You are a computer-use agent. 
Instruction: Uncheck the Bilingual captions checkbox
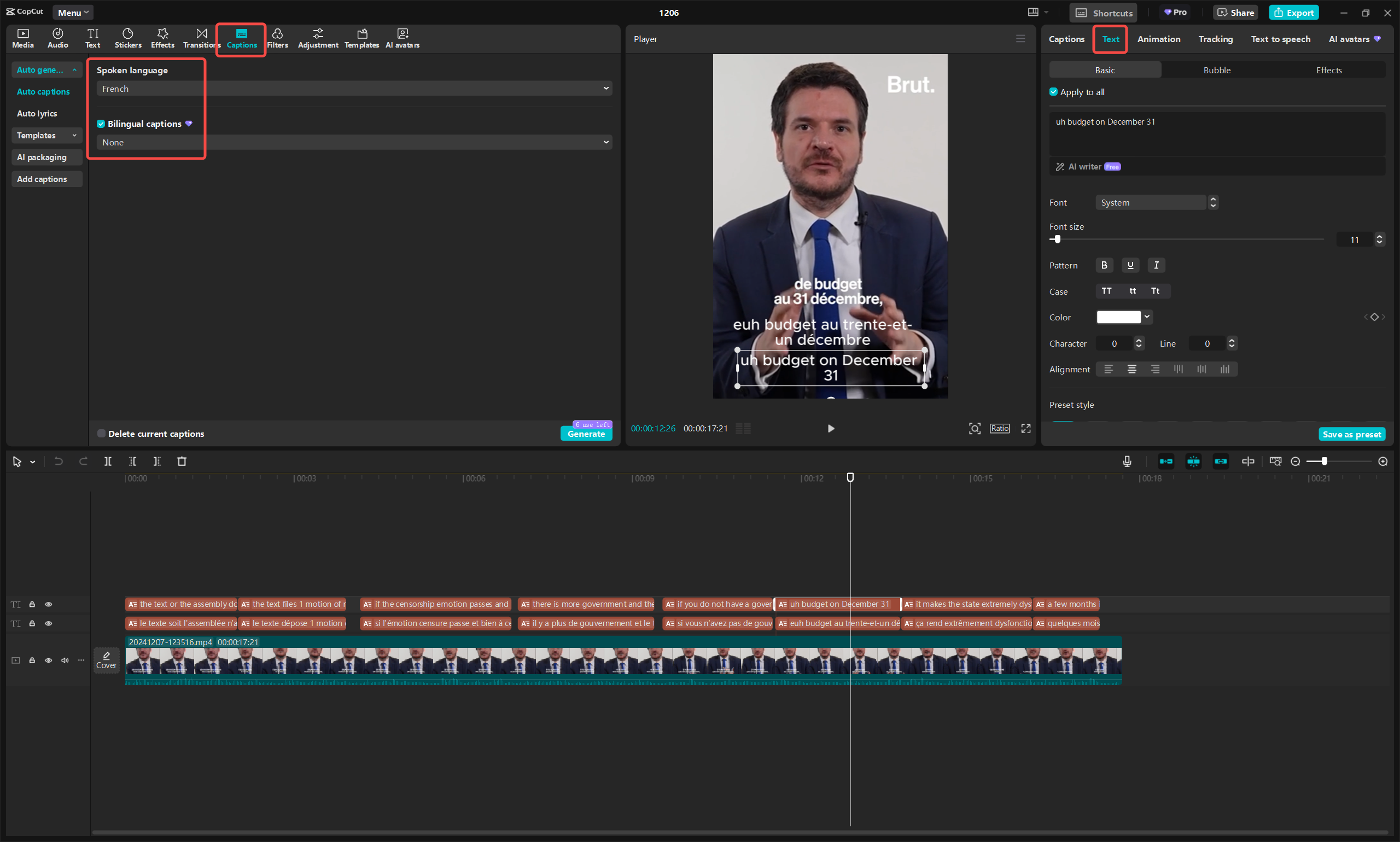(101, 124)
